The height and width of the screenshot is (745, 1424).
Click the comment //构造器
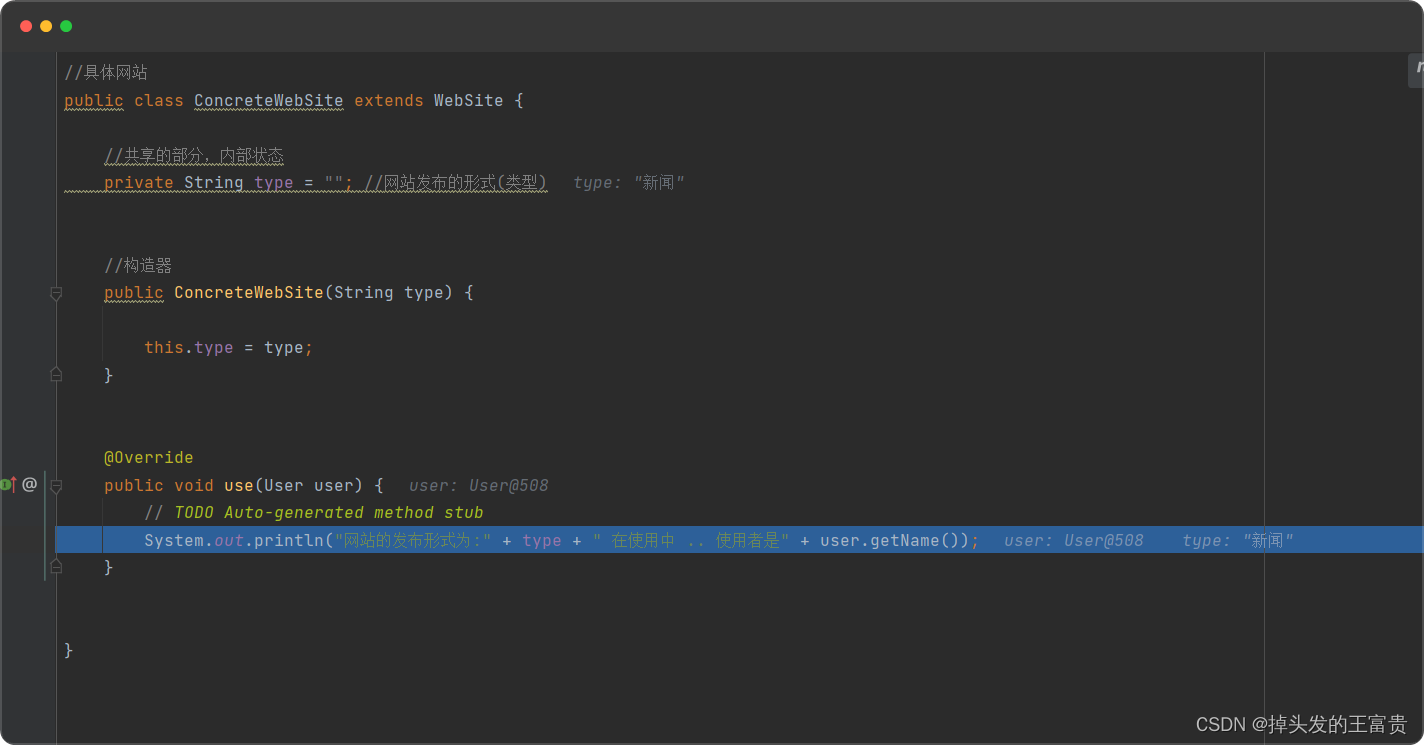coord(138,265)
